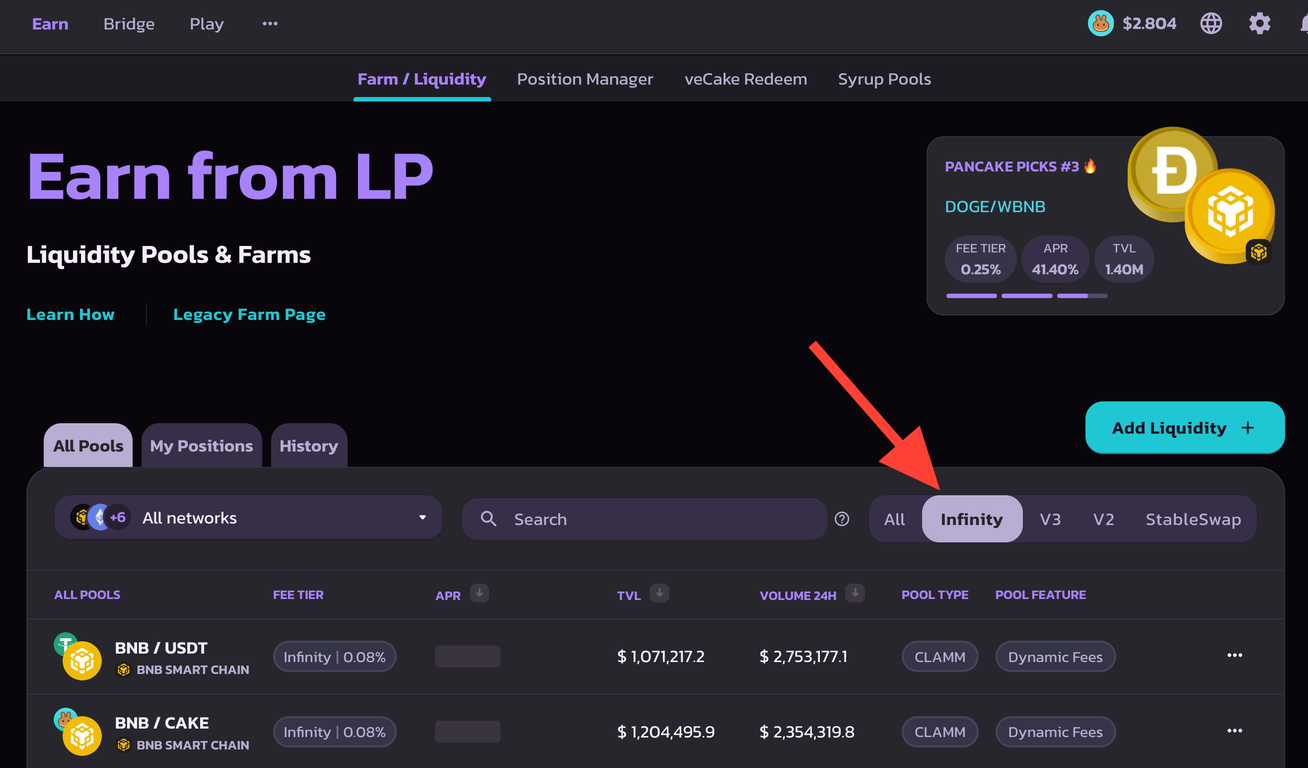Switch to Farm / Liquidity tab
Screen dimensions: 1308x768
tap(422, 79)
